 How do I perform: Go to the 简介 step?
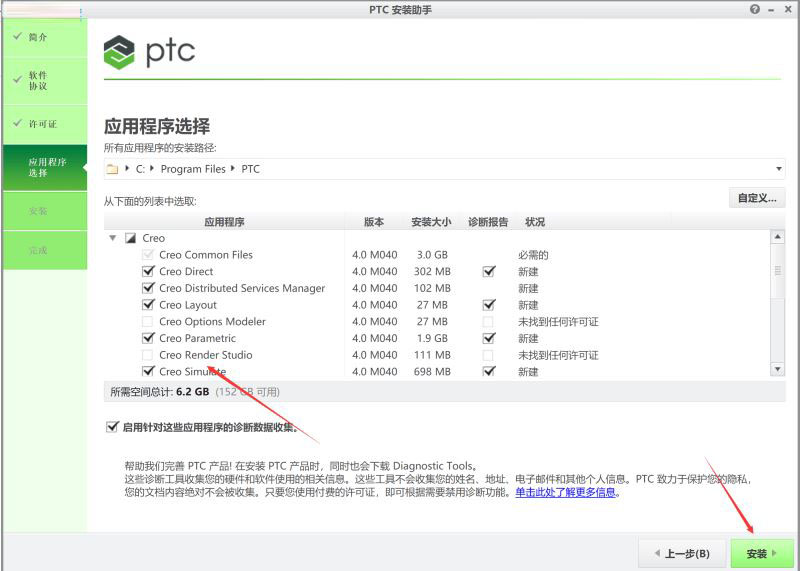(45, 37)
